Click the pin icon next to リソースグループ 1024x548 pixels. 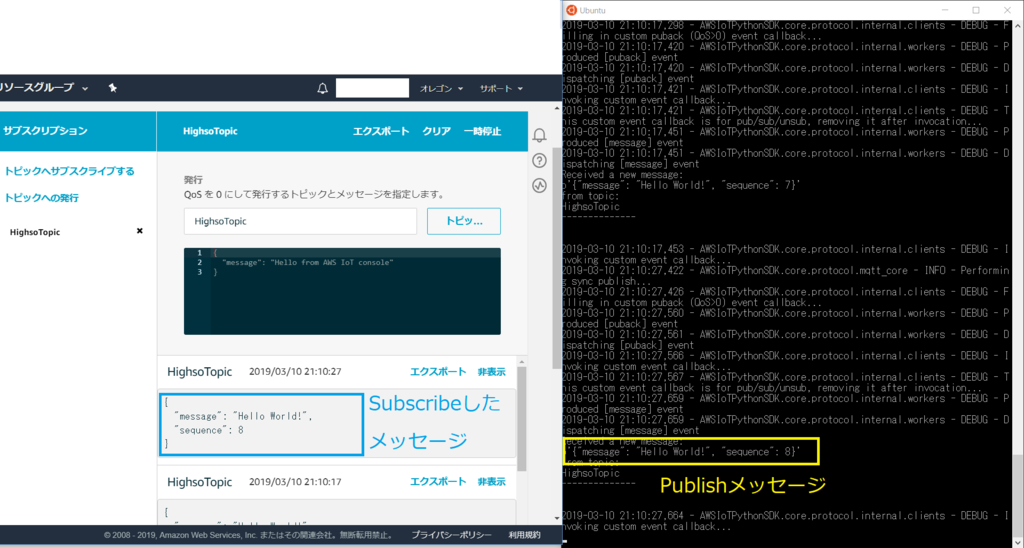pos(112,88)
